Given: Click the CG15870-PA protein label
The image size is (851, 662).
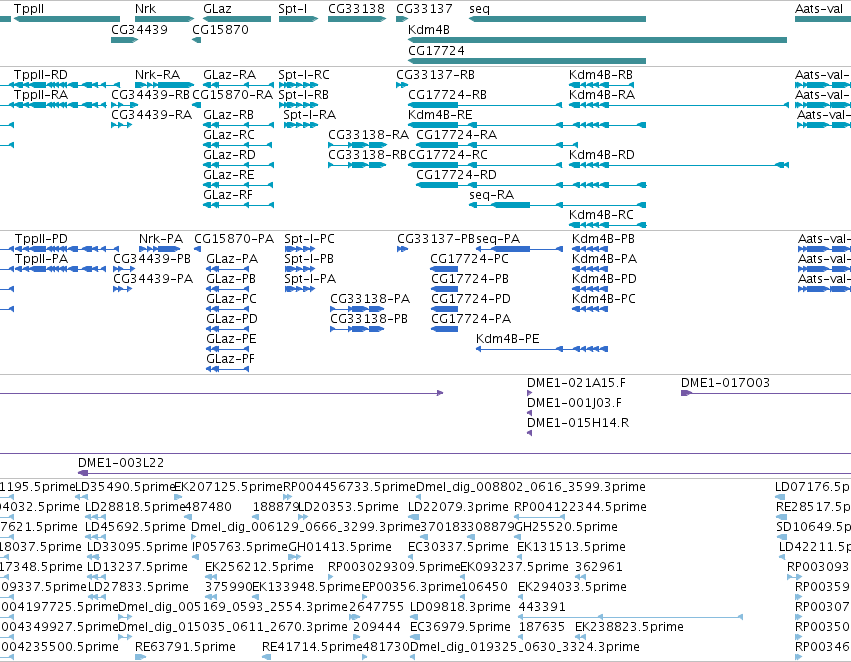Looking at the screenshot, I should [x=234, y=239].
